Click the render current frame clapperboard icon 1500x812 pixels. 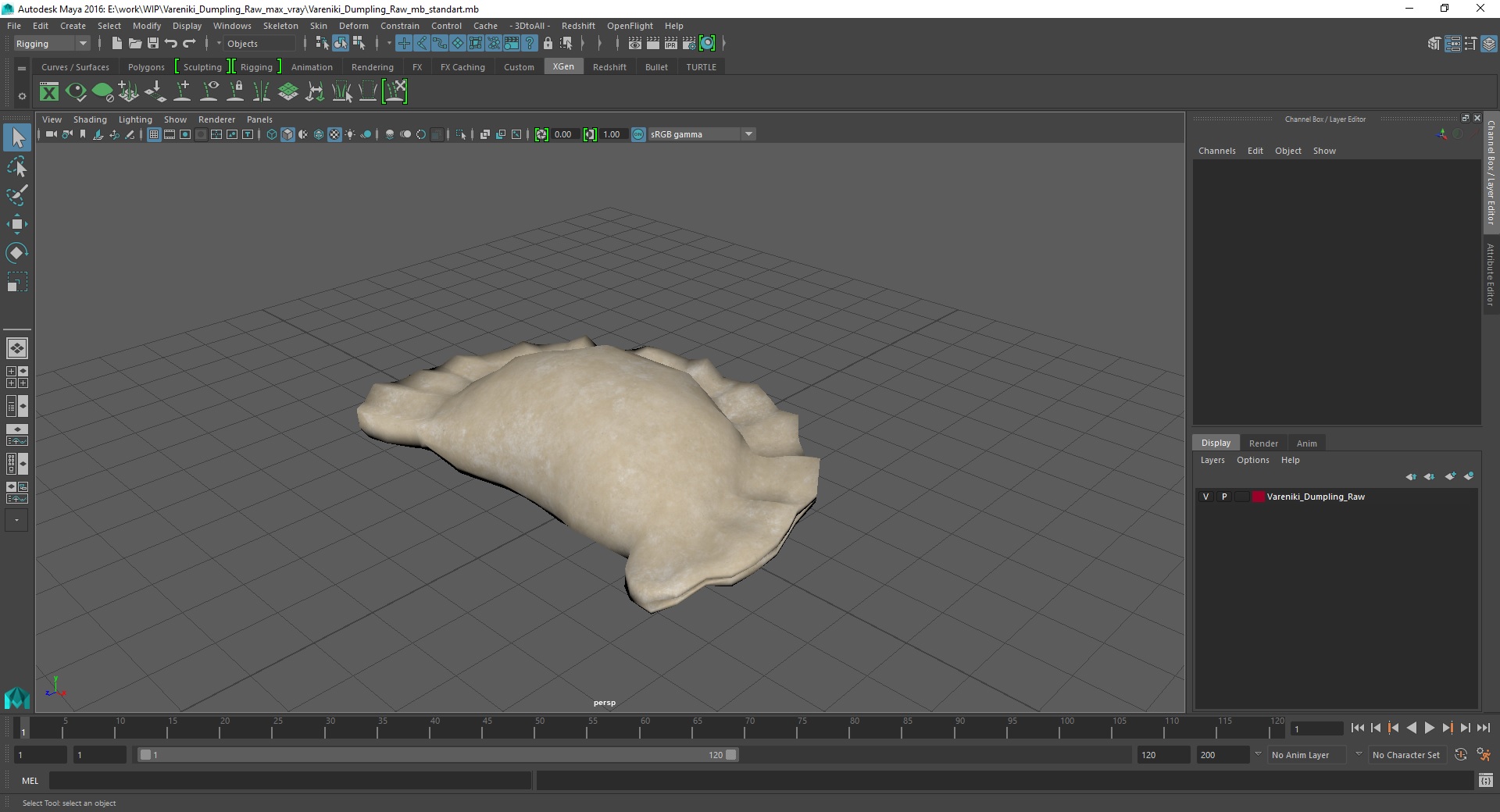tap(653, 44)
